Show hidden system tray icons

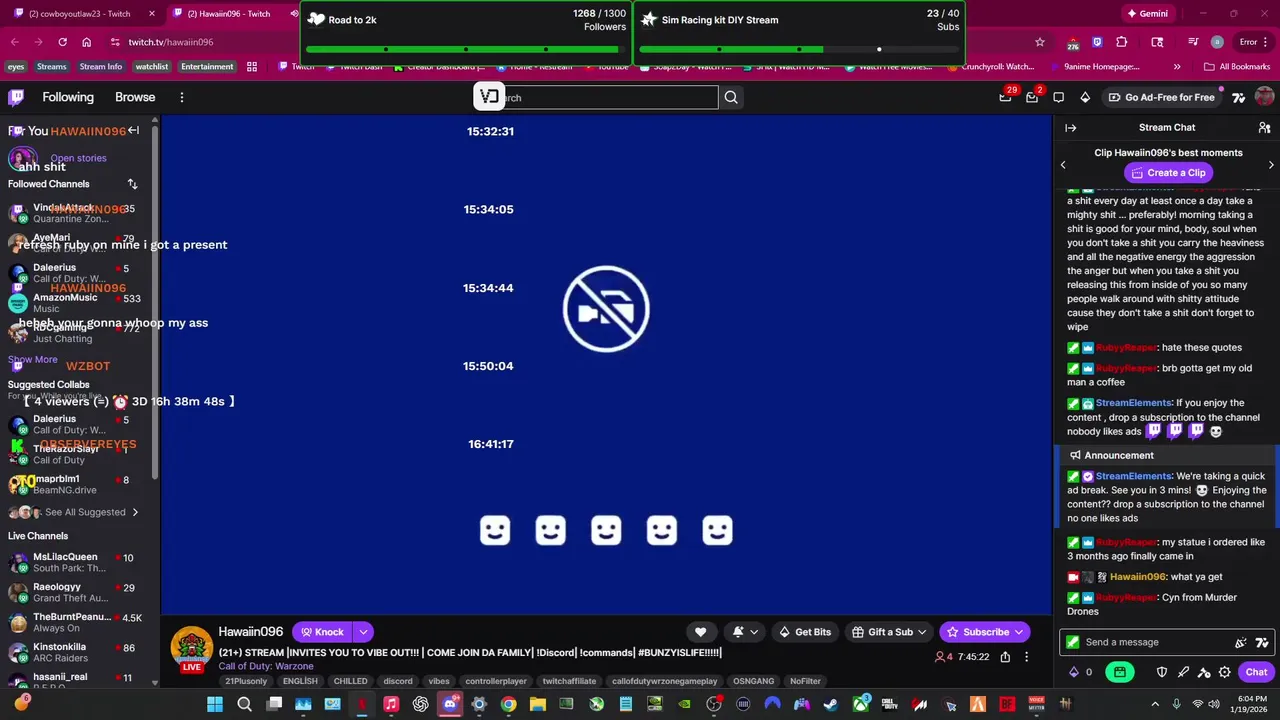(x=1155, y=704)
